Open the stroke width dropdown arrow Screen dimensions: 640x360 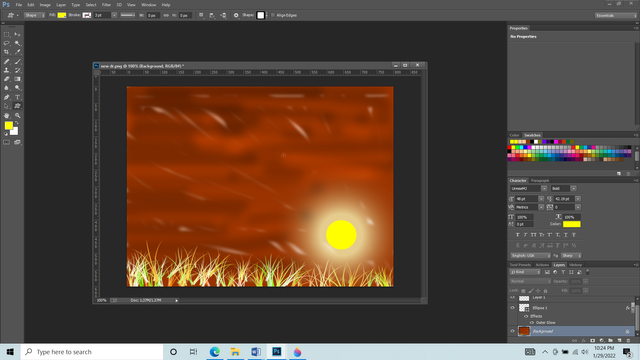pyautogui.click(x=114, y=15)
